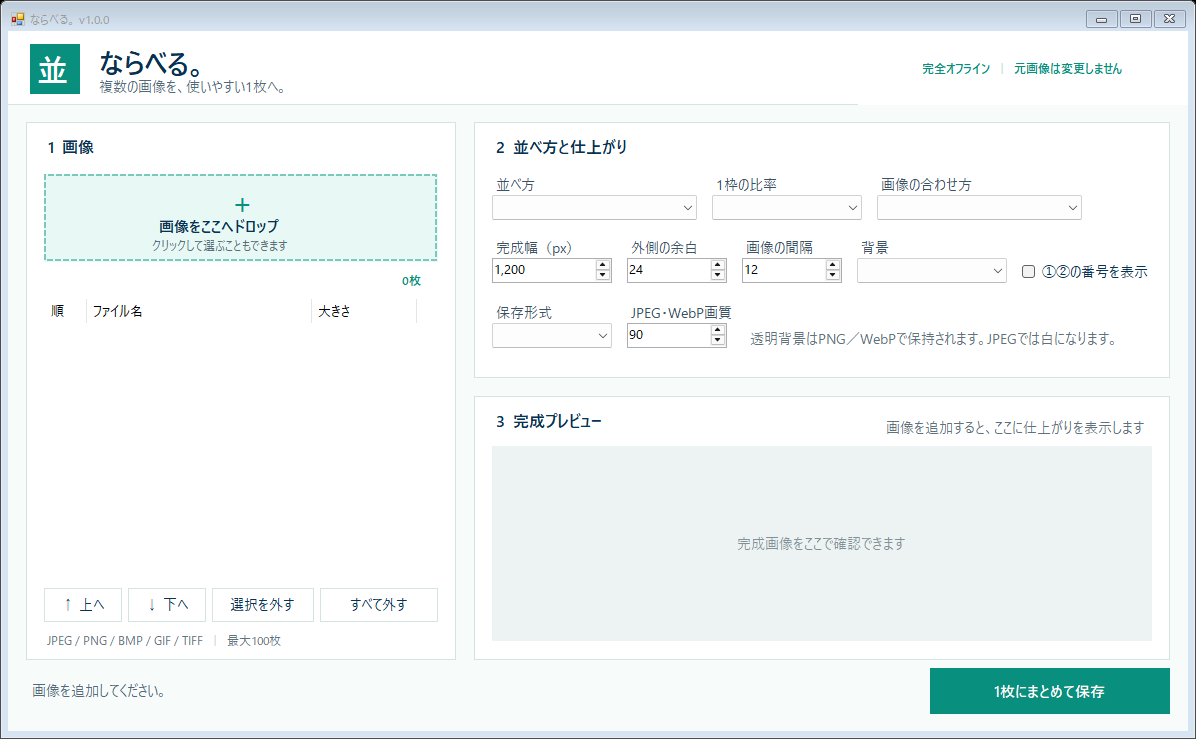Viewport: 1196px width, 739px height.
Task: Click the JPEG / PNG / BMP / GIF / TIFF text
Action: [x=125, y=641]
